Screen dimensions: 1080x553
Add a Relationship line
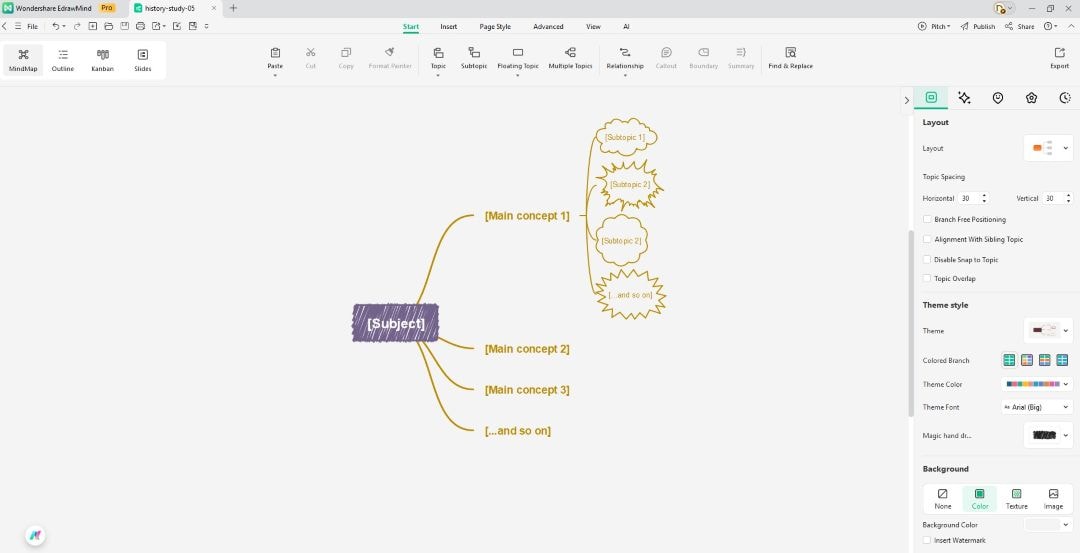click(x=625, y=58)
